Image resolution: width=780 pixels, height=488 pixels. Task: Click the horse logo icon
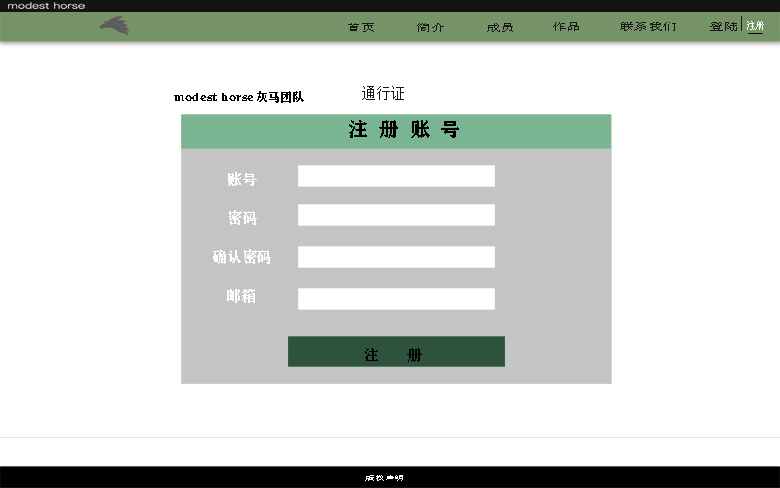click(114, 25)
